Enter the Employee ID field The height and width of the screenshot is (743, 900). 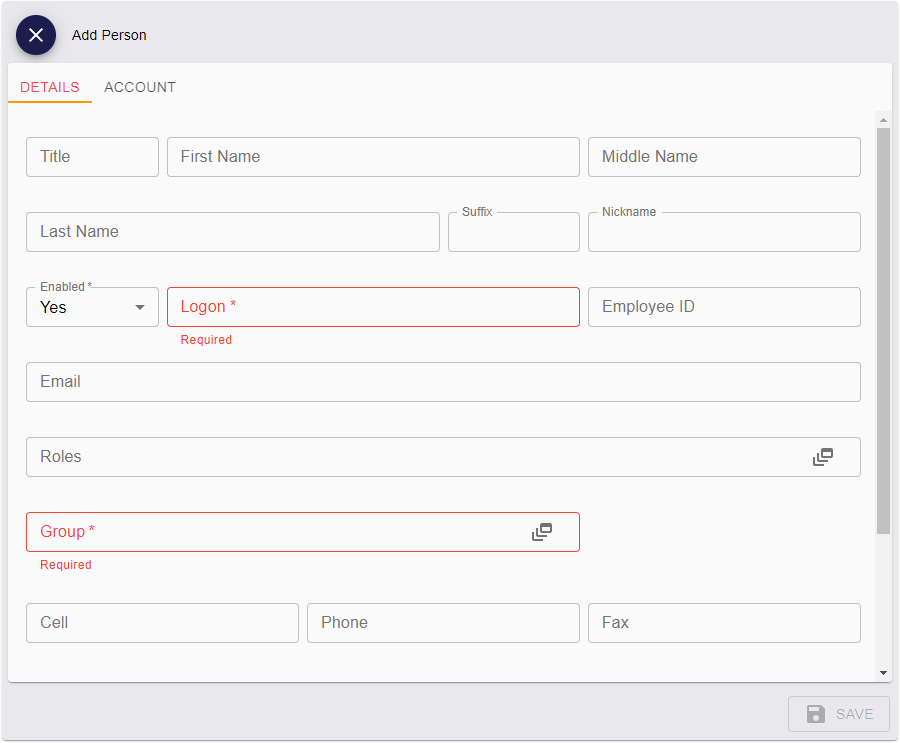[724, 307]
